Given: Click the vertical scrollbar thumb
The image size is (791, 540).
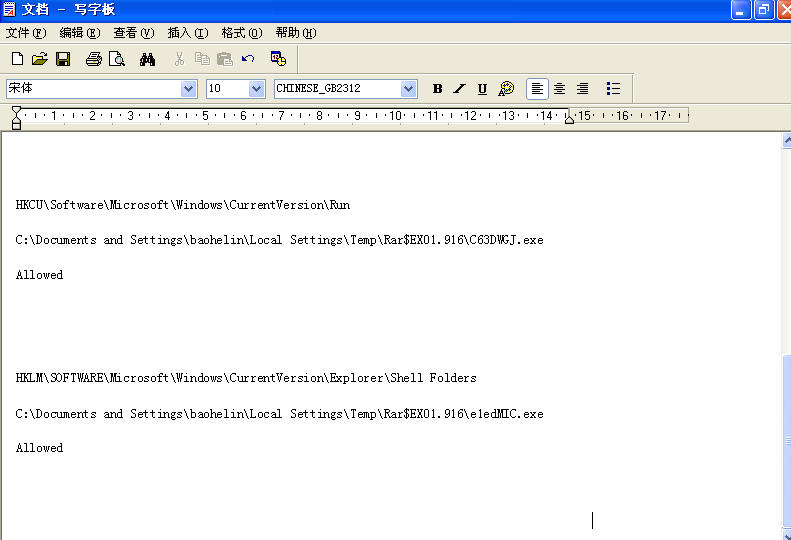Looking at the screenshot, I should click(786, 441).
